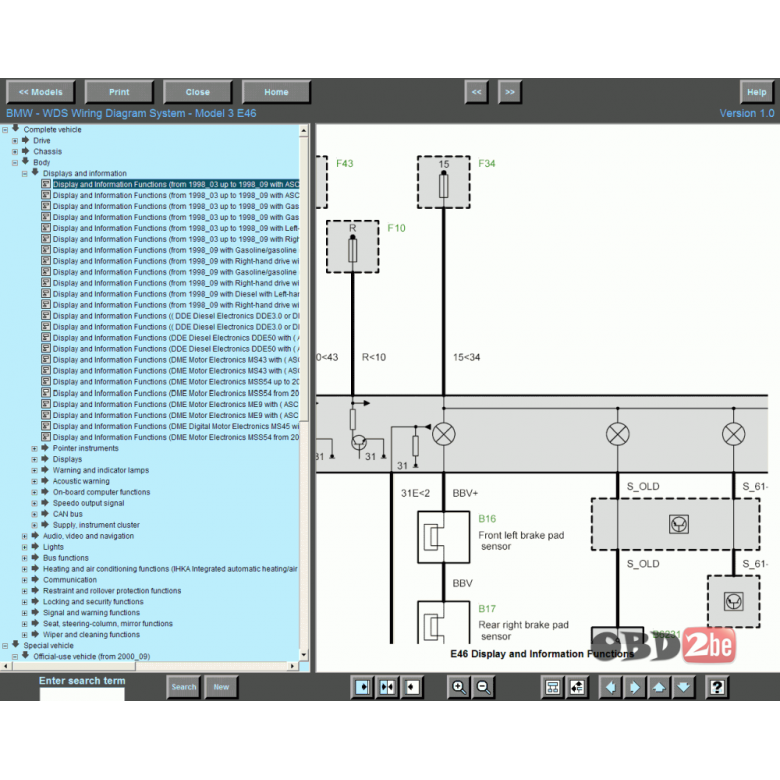Viewport: 780px width, 780px height.
Task: Open Help from the top bar
Action: tap(757, 92)
